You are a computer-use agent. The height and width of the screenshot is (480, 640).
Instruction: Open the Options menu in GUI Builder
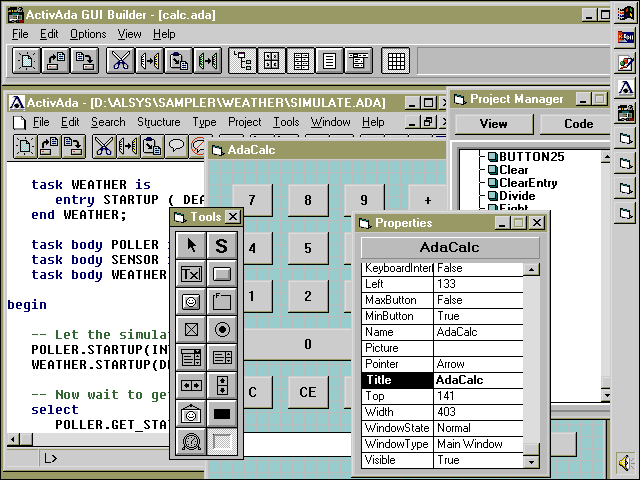tap(87, 34)
